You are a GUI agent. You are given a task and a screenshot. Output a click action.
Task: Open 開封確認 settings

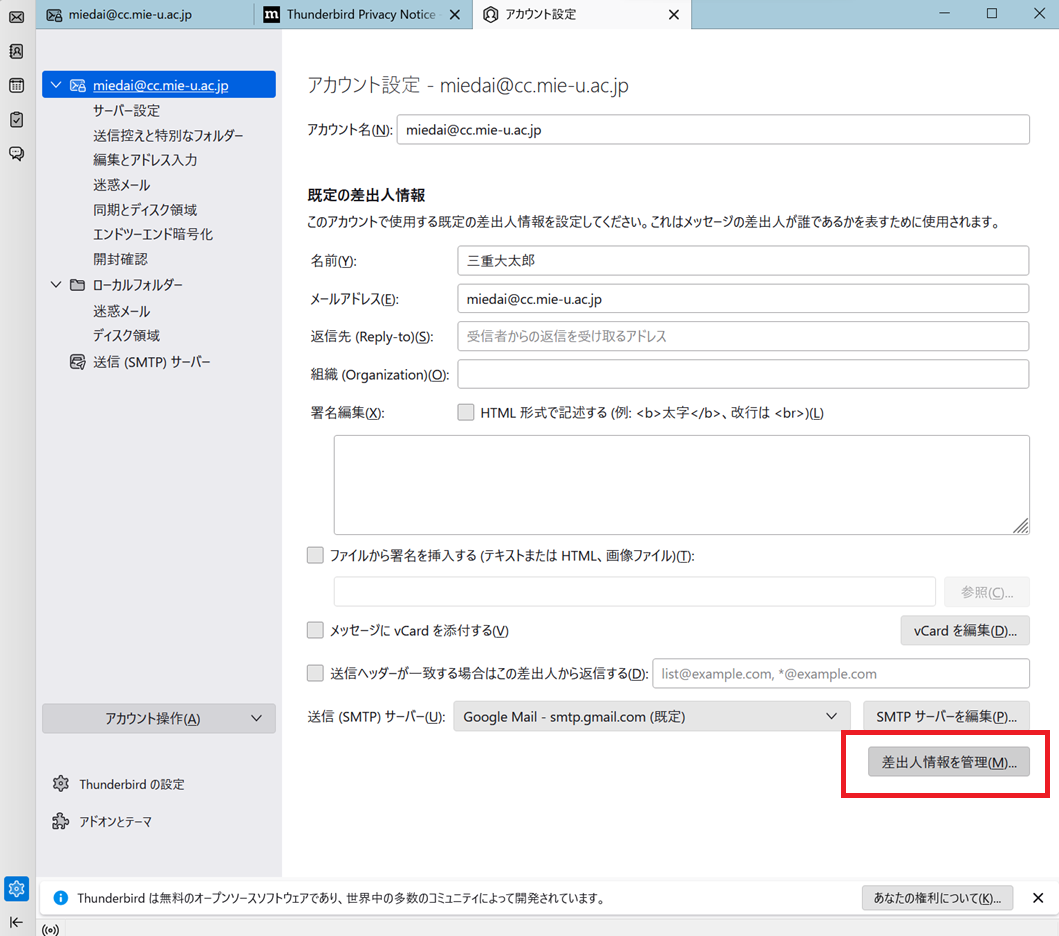click(x=120, y=259)
